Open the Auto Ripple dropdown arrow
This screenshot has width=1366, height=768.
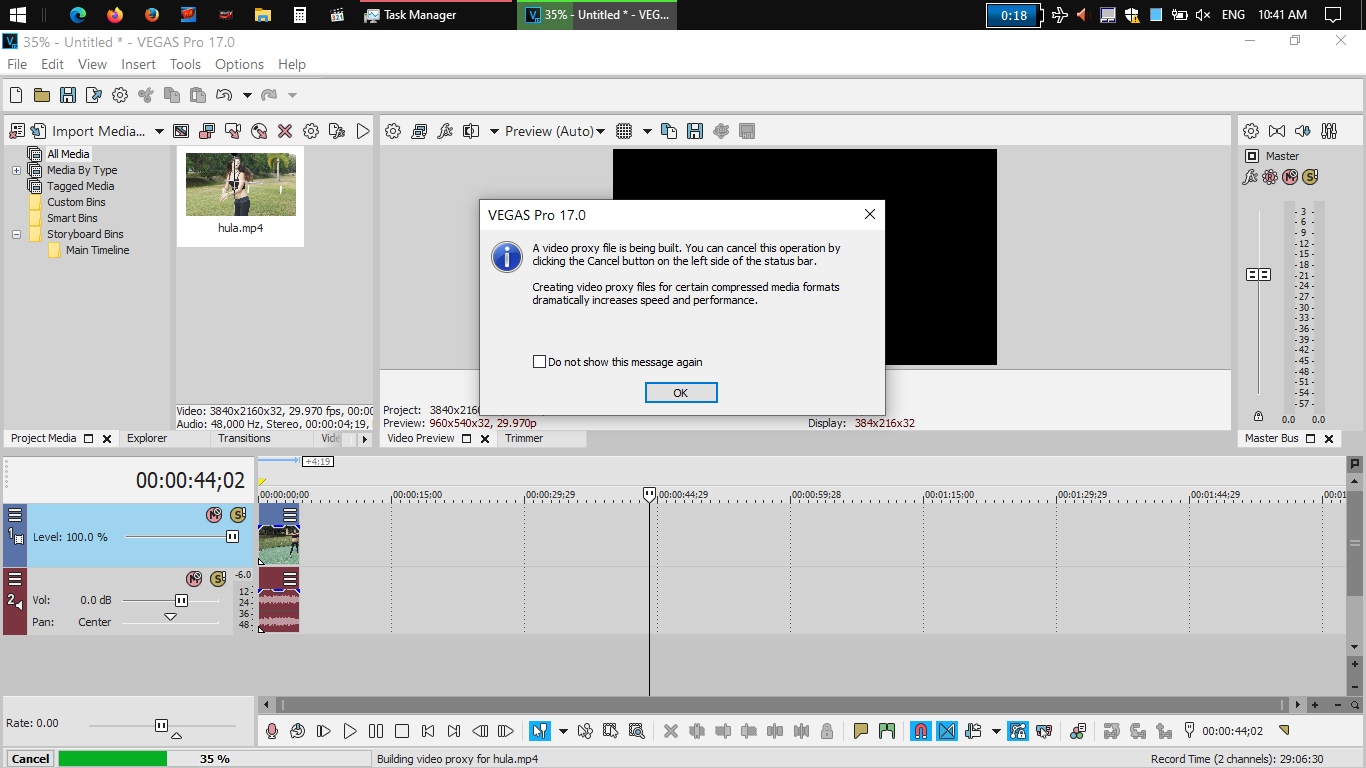pyautogui.click(x=996, y=731)
